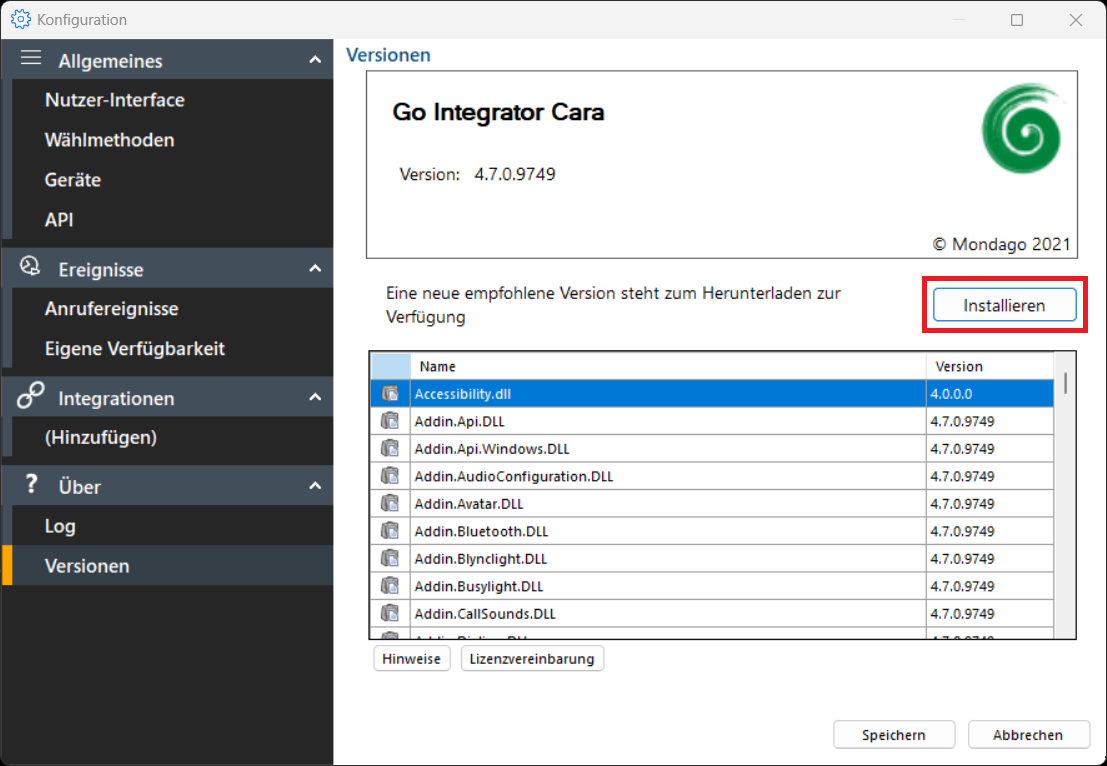Click the file icon beside Addin.Blynclight.DLL
The height and width of the screenshot is (766, 1107).
coord(390,558)
